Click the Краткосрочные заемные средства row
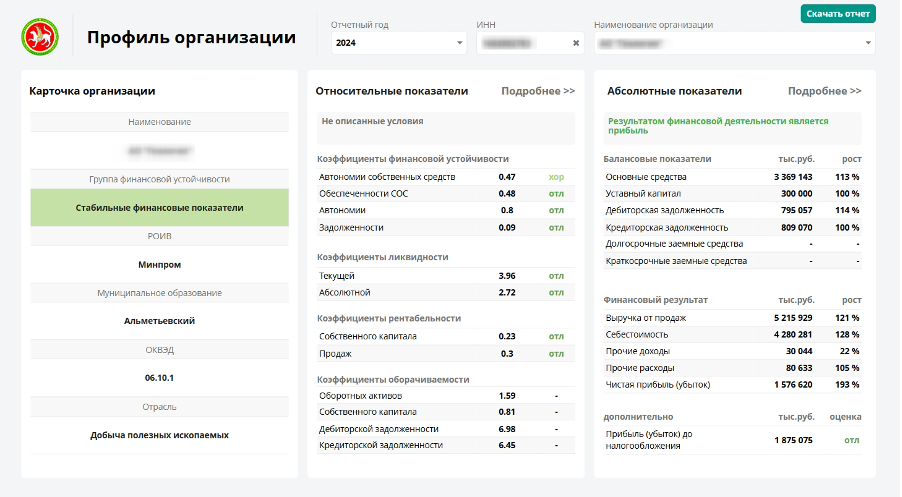The height and width of the screenshot is (497, 902). coord(732,261)
